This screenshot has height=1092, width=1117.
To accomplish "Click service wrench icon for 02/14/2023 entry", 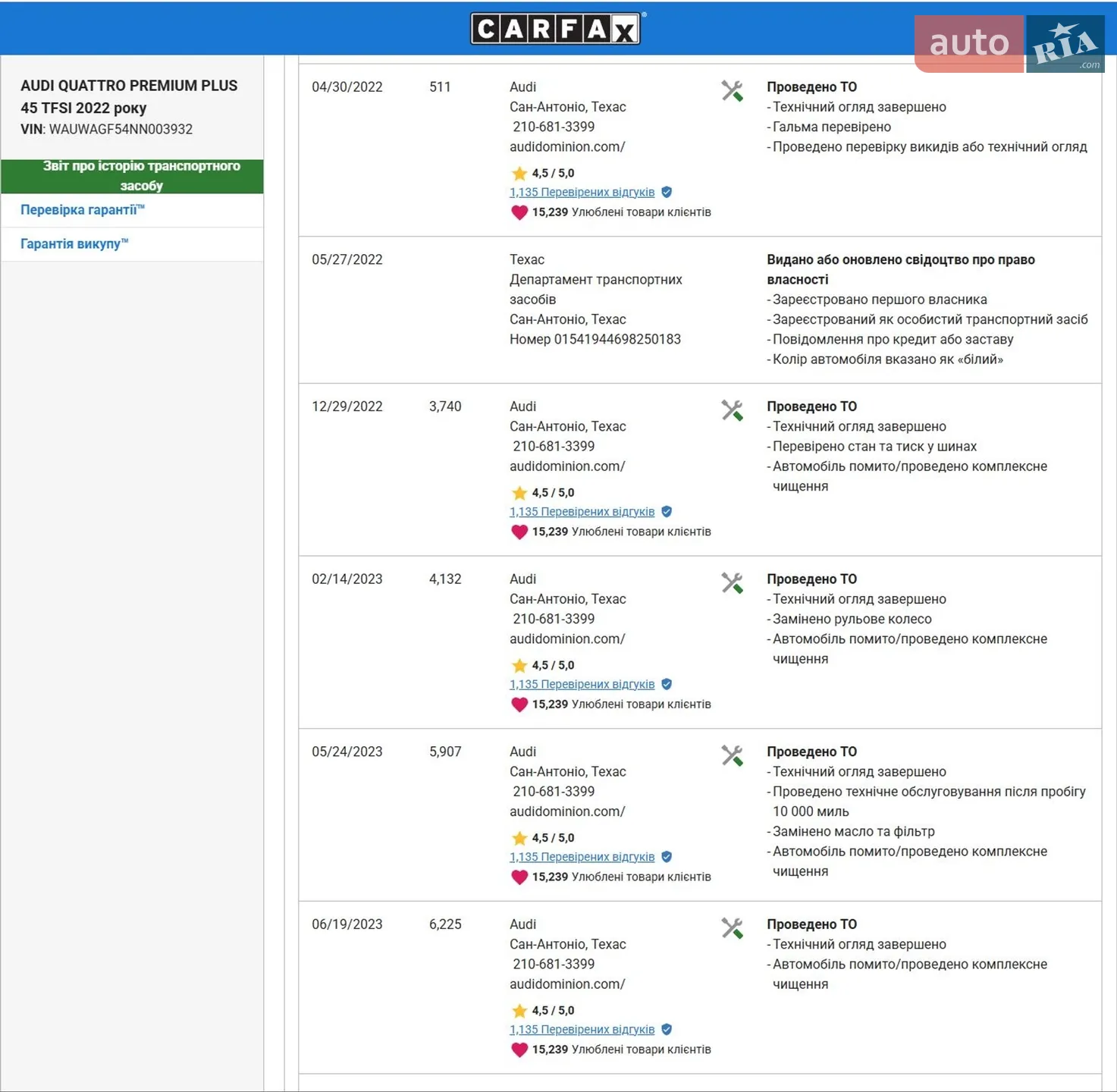I will (732, 583).
